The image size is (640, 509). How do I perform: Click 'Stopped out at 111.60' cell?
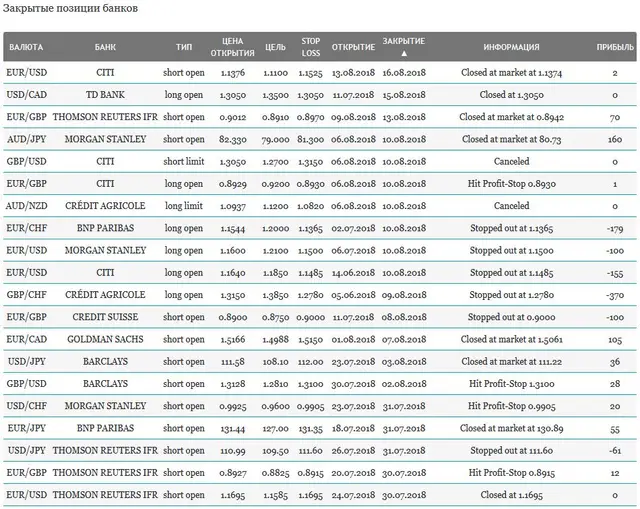[511, 450]
